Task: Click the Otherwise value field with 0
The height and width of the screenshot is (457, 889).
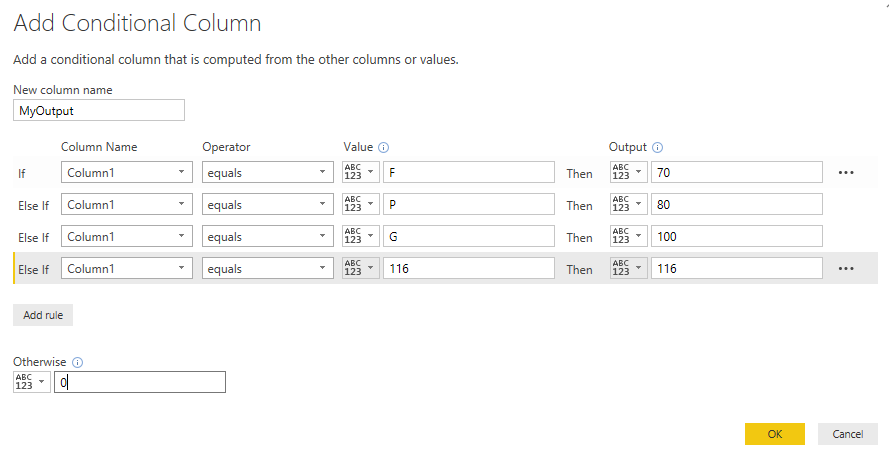Action: pyautogui.click(x=140, y=382)
